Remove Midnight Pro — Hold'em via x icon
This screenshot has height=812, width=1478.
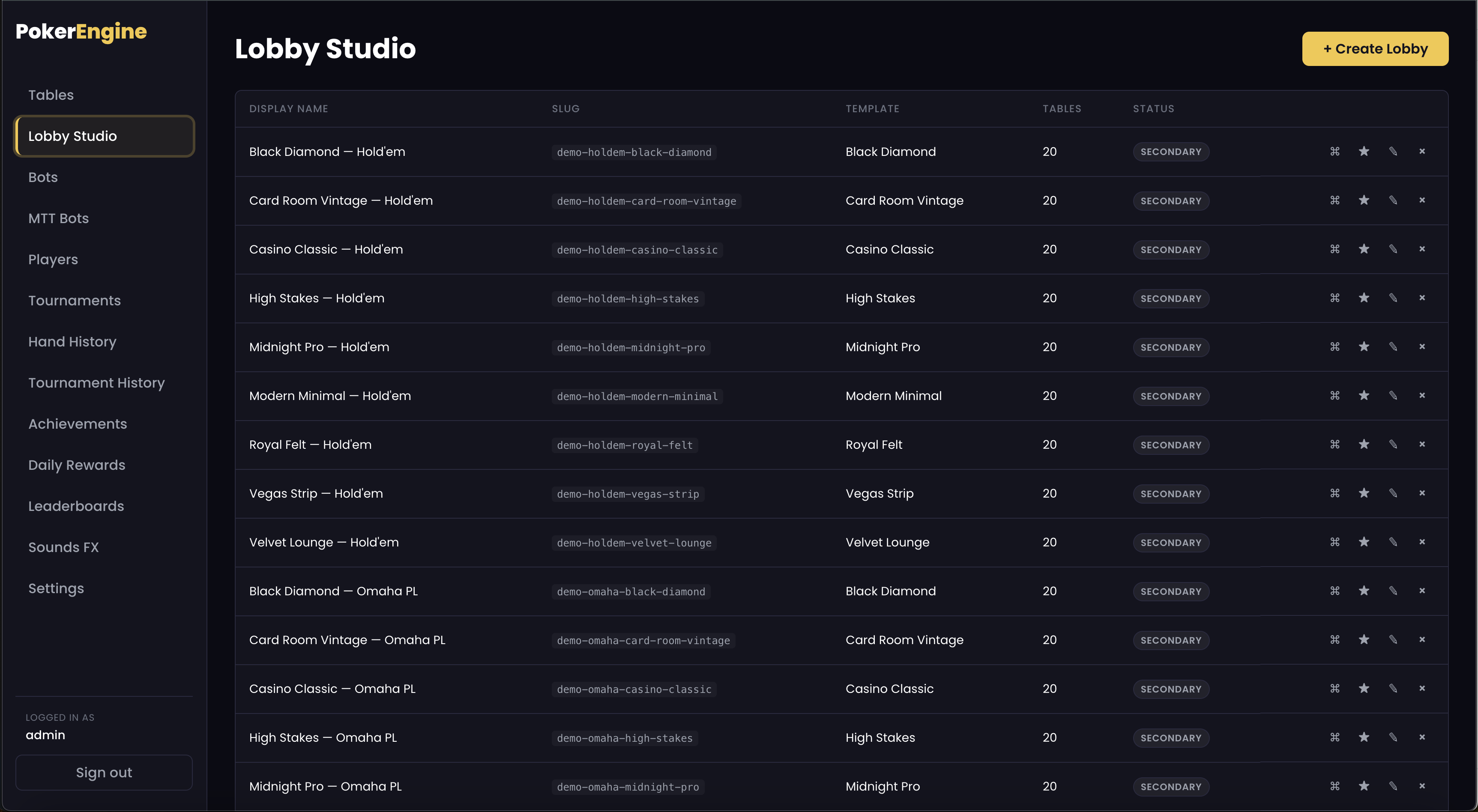pyautogui.click(x=1422, y=346)
